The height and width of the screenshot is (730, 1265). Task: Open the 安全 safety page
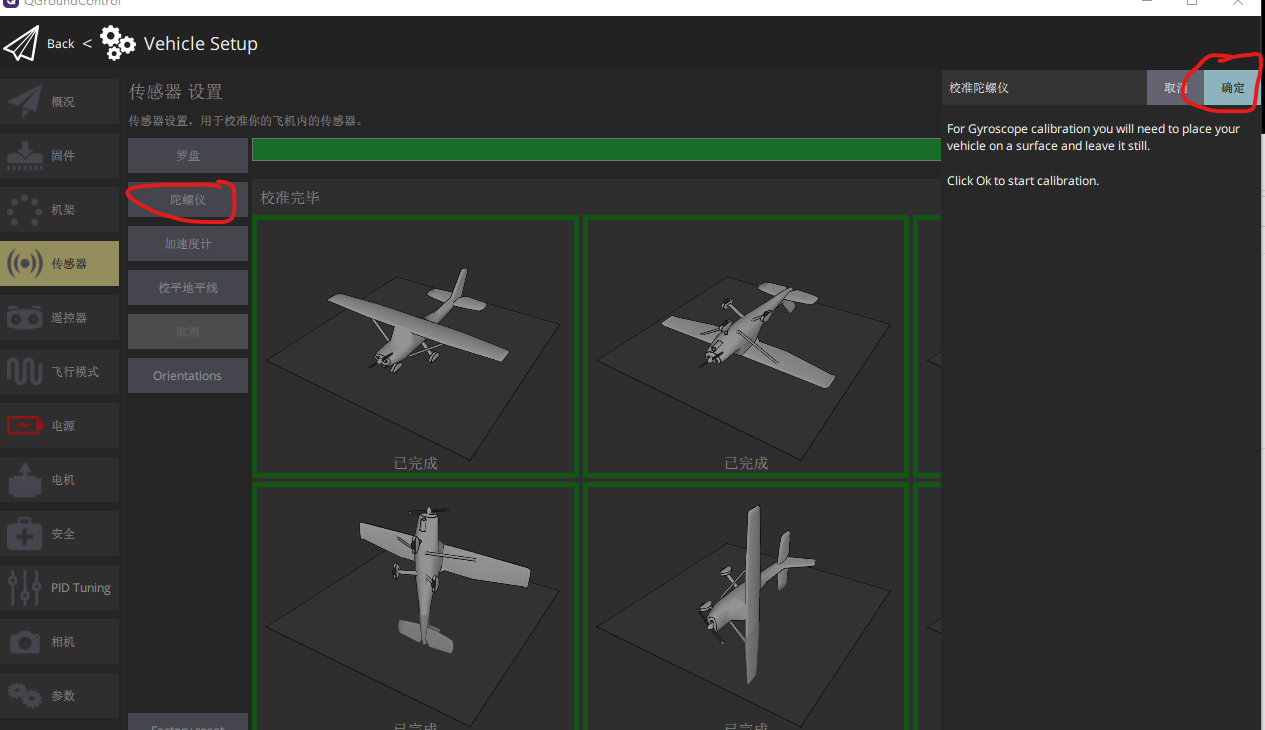[60, 534]
